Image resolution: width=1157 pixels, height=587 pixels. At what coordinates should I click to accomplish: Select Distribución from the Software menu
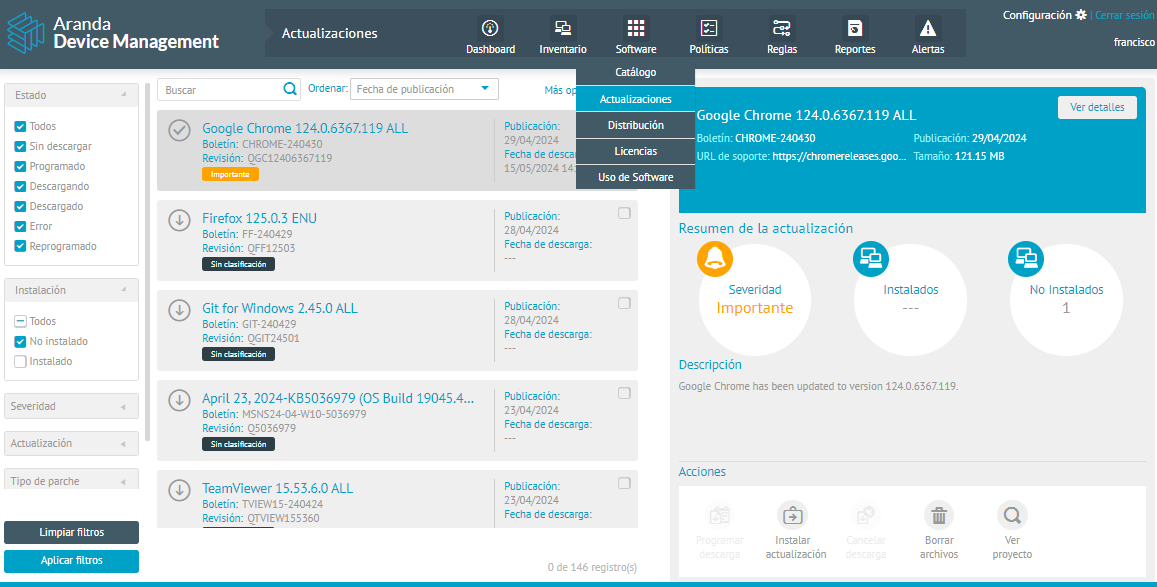pyautogui.click(x=635, y=125)
